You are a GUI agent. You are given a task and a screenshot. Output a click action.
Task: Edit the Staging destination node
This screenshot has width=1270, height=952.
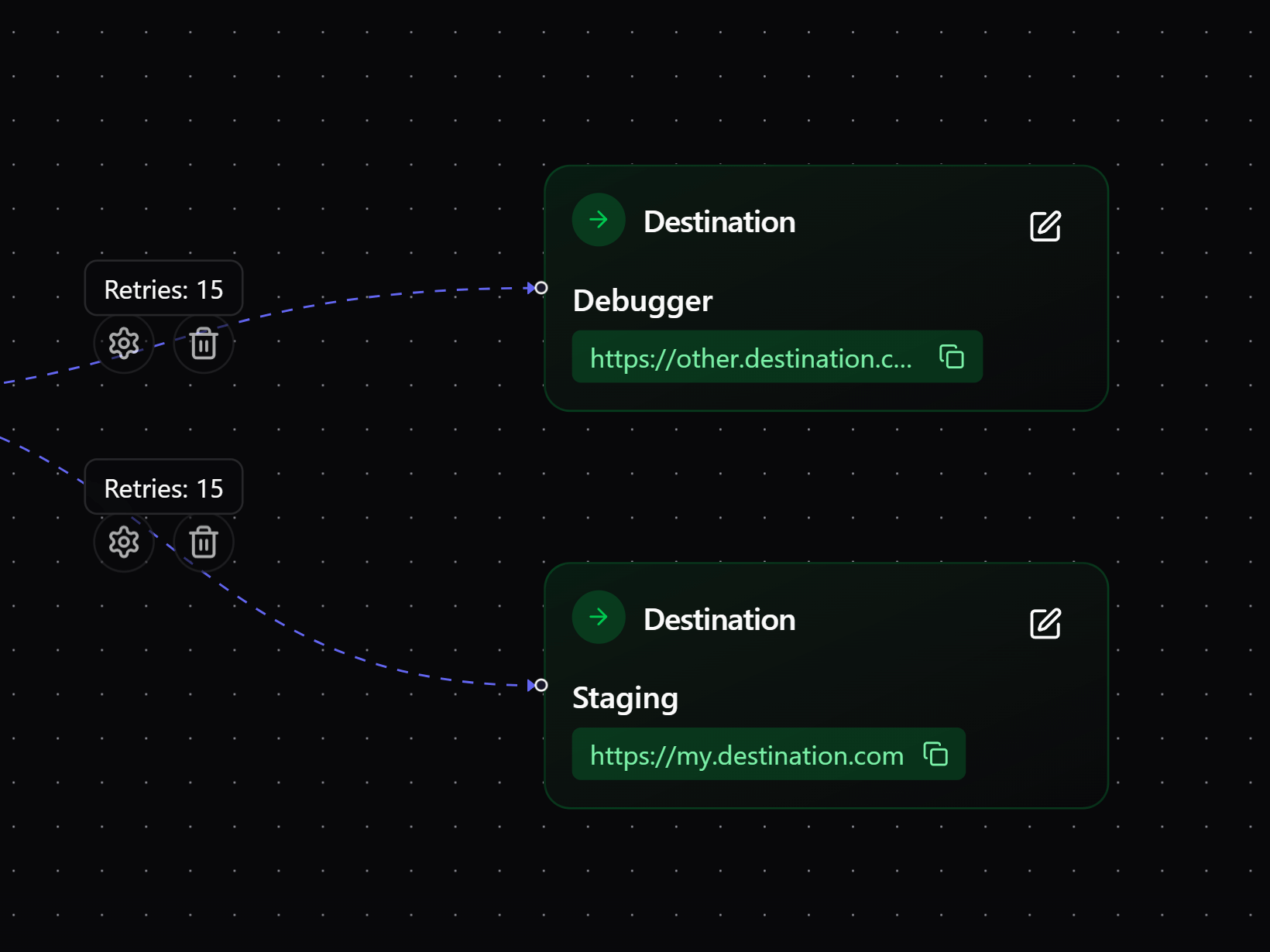(1045, 622)
